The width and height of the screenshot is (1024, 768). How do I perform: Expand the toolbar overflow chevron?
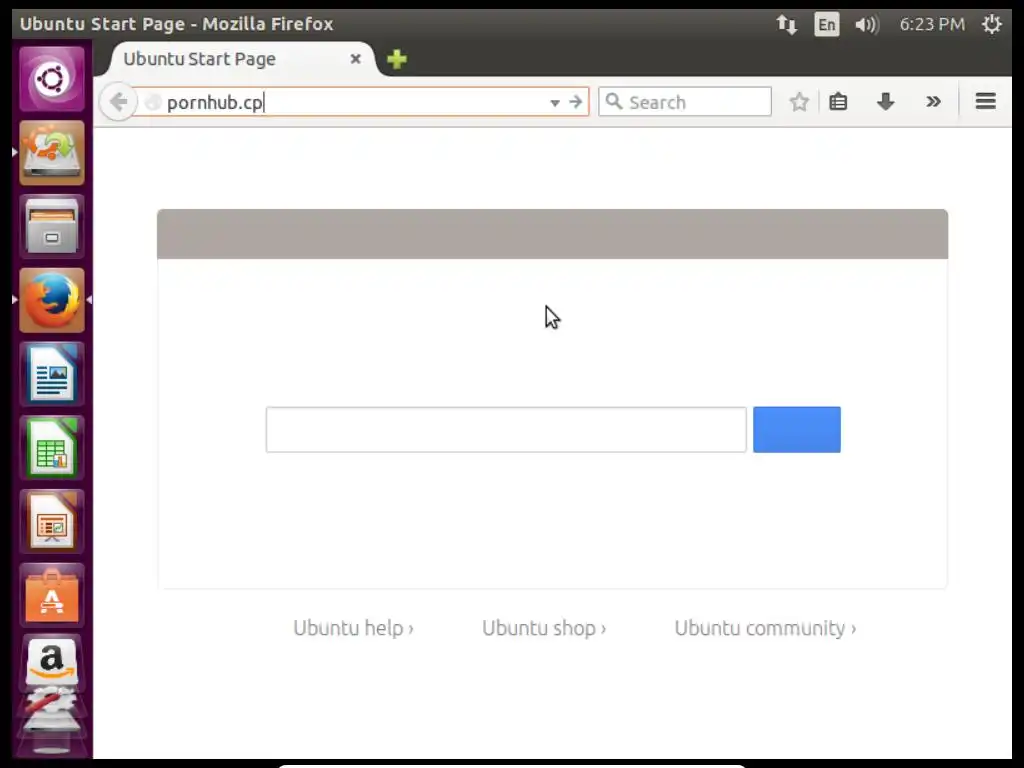(933, 101)
